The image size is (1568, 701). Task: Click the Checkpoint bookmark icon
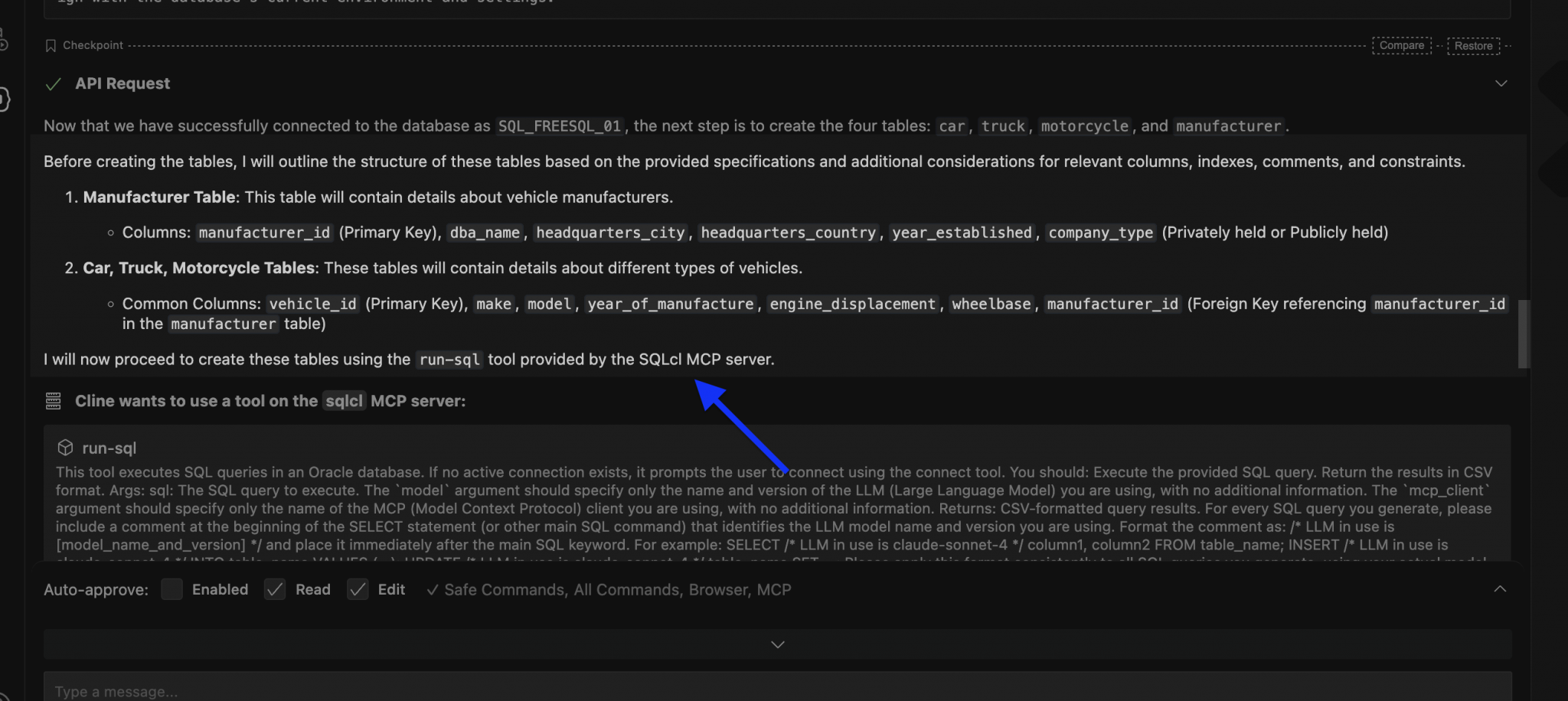pos(51,44)
